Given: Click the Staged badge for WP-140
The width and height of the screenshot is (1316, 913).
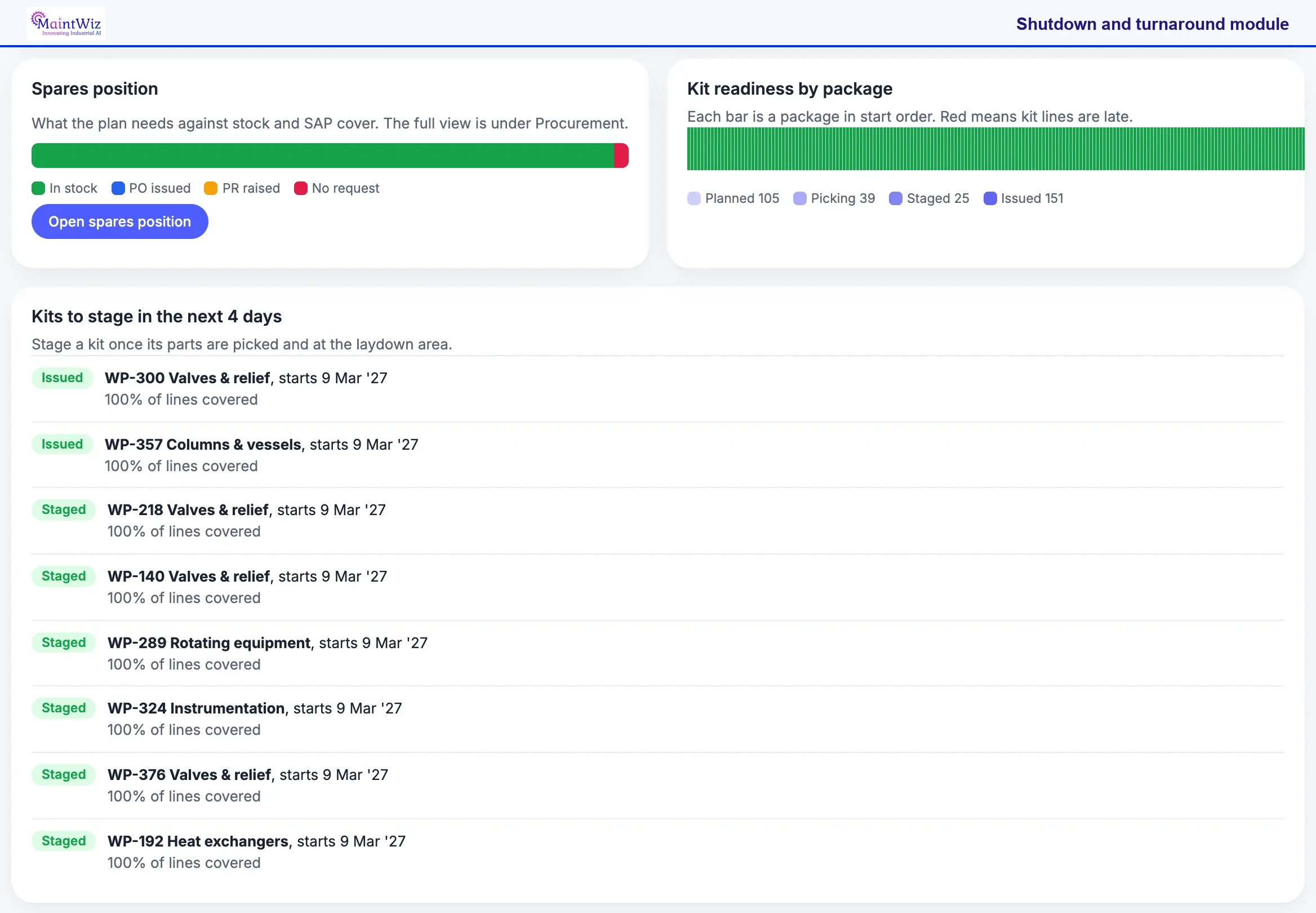Looking at the screenshot, I should pyautogui.click(x=64, y=576).
